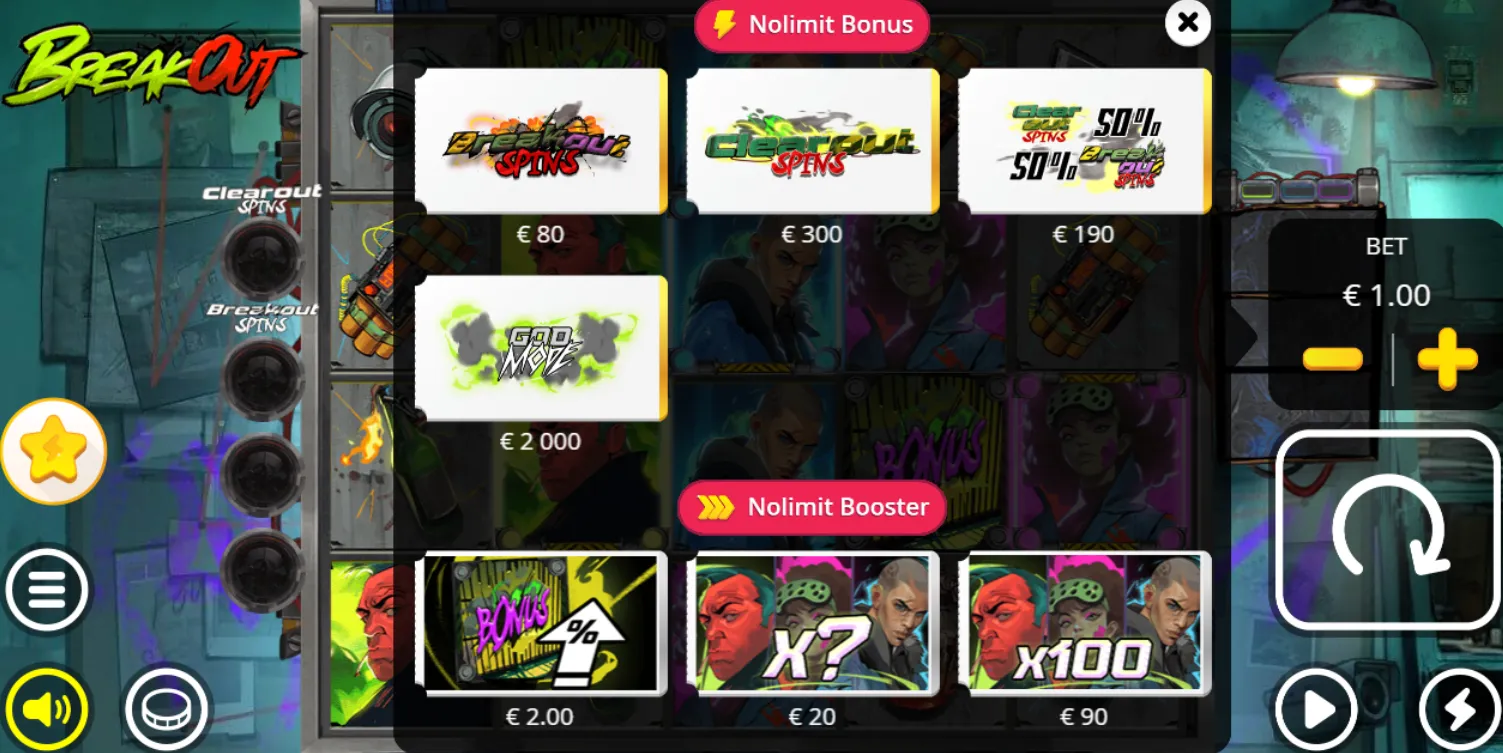Click the Nolimit Booster header tab
Screen dimensions: 1503x753
coord(812,507)
